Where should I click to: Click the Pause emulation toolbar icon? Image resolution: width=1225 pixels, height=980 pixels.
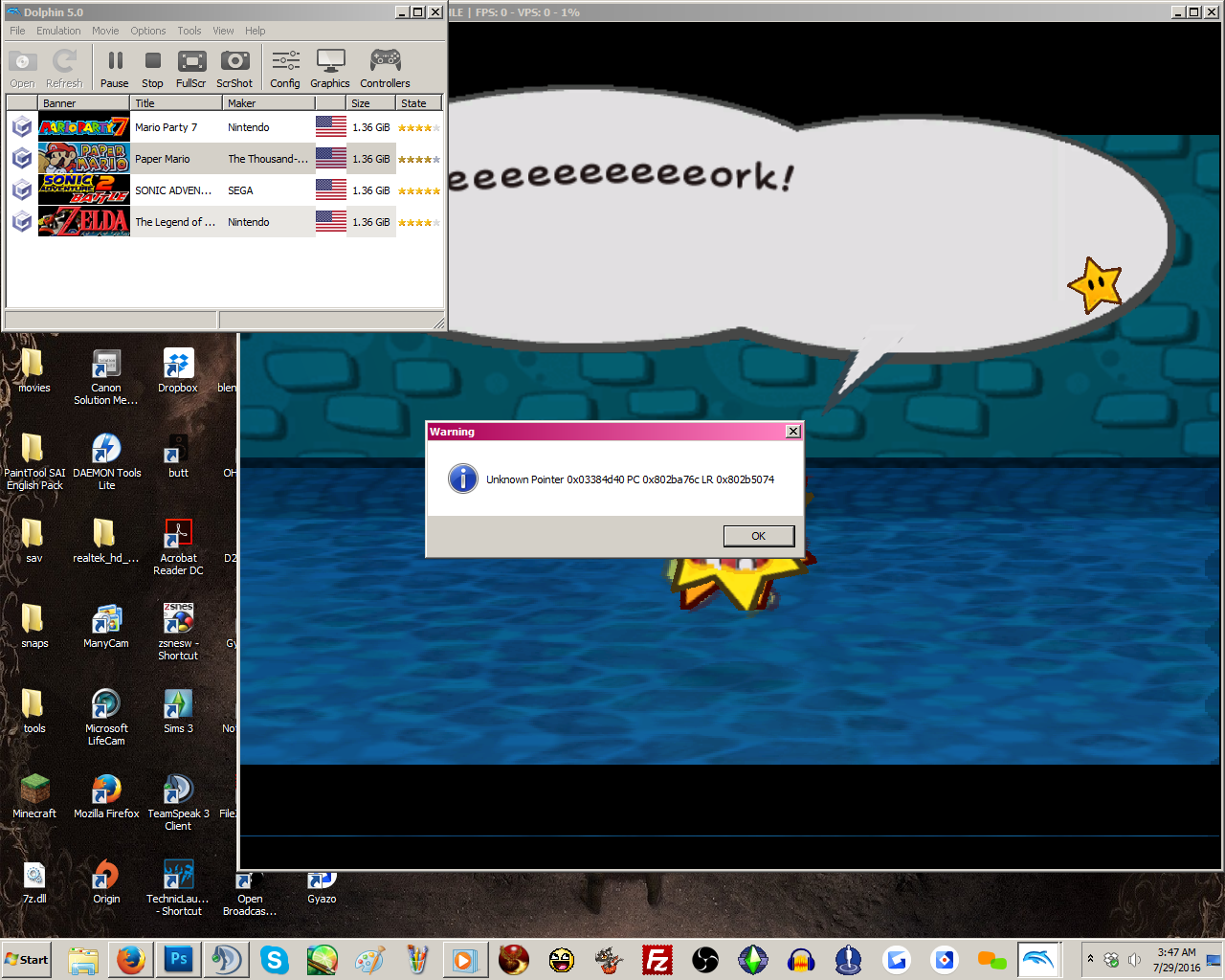115,69
